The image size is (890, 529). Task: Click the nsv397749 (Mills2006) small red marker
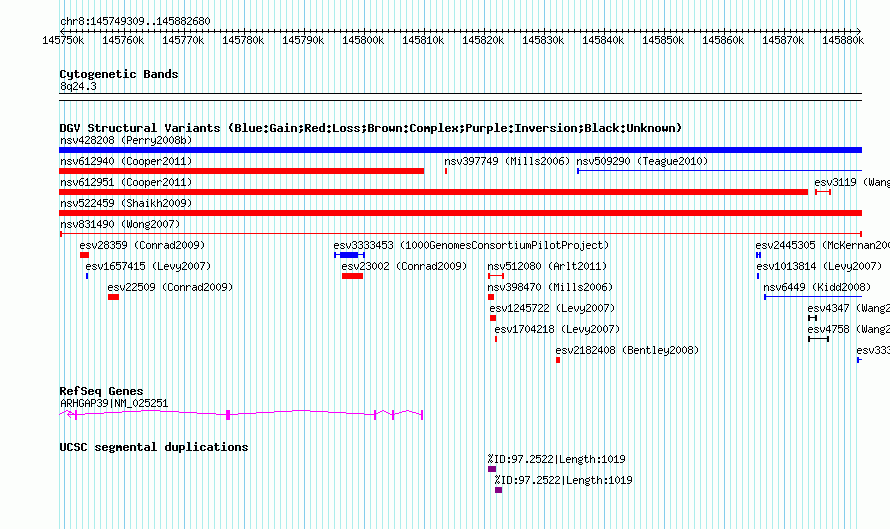click(446, 171)
